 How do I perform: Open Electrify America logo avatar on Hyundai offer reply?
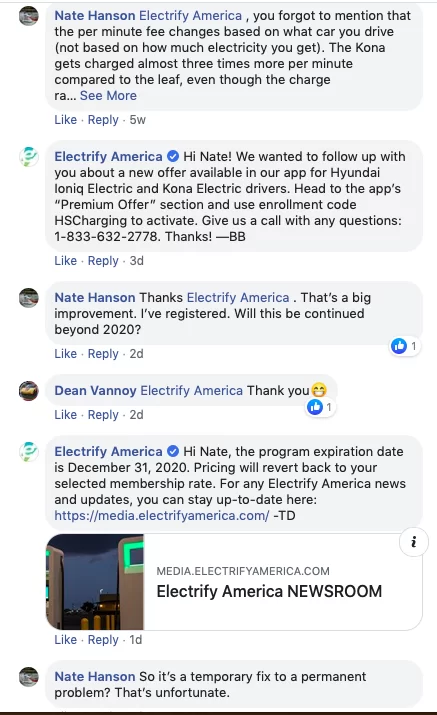tap(29, 157)
